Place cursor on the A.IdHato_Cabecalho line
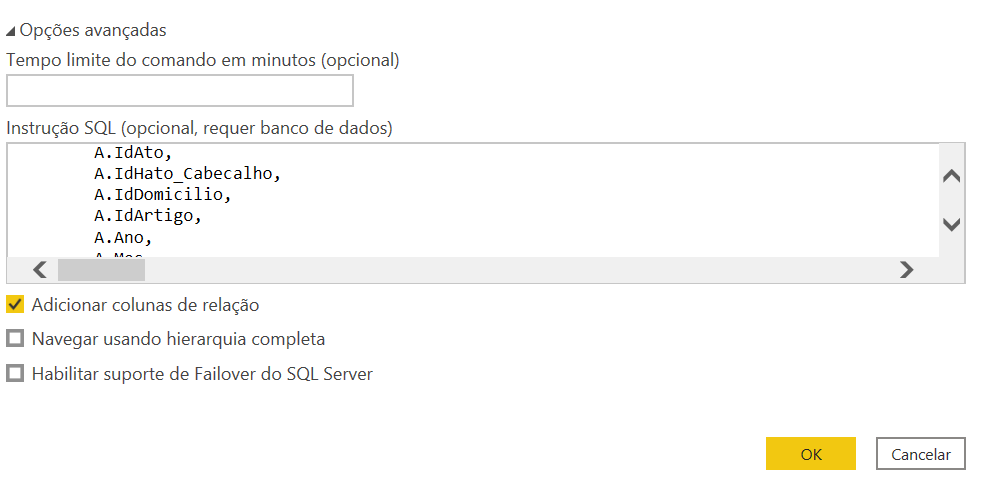 pyautogui.click(x=187, y=174)
